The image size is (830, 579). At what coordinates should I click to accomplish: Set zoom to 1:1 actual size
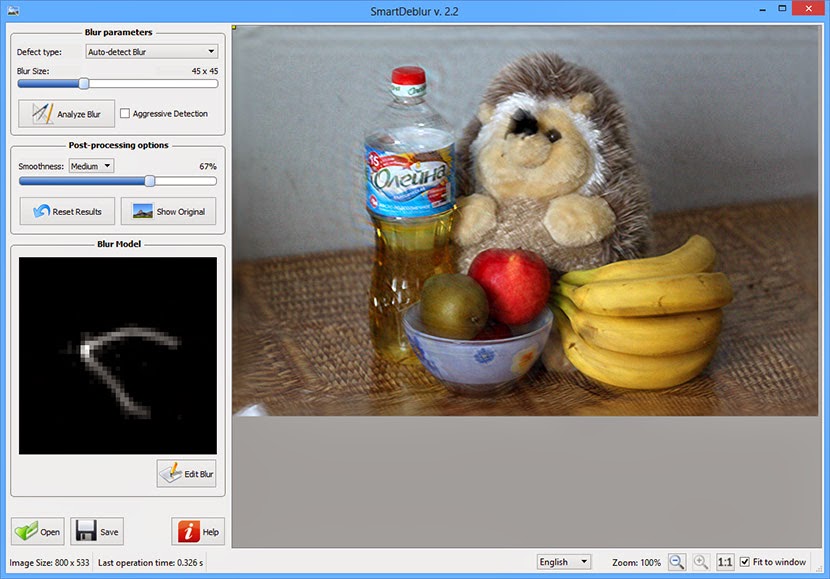(725, 562)
